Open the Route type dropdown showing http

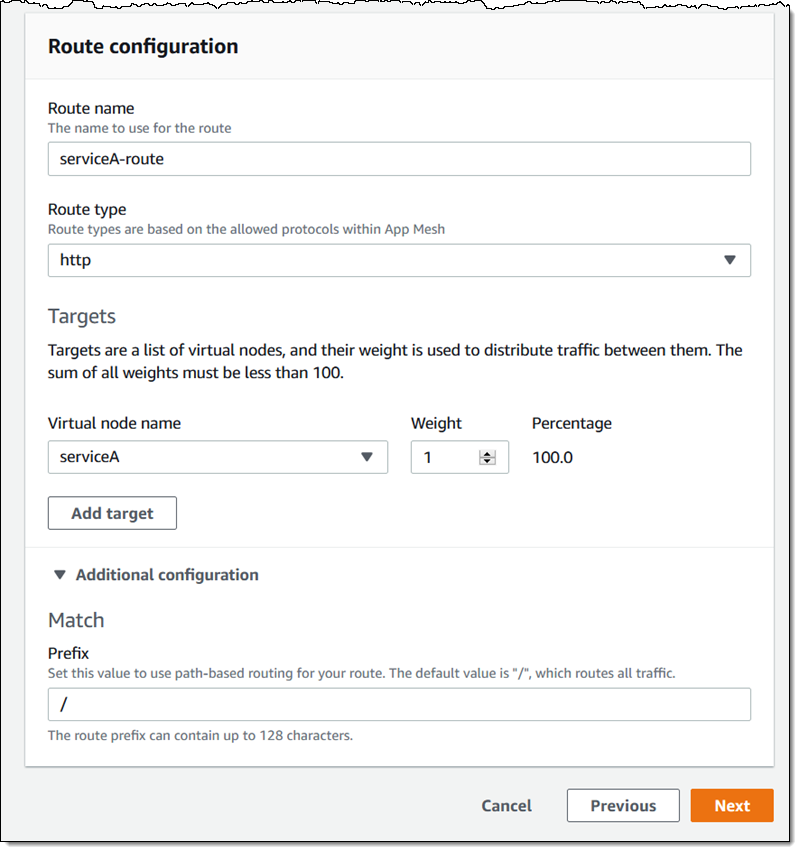(x=398, y=260)
